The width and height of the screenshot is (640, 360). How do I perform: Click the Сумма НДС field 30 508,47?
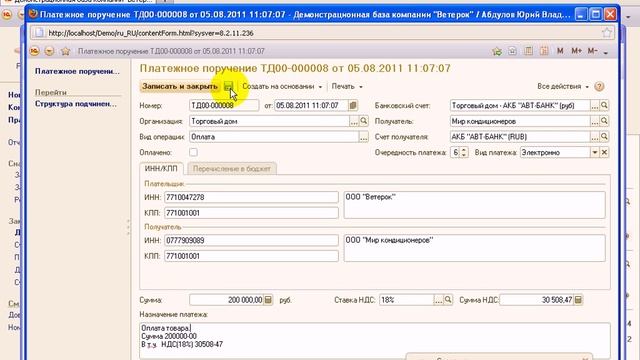click(x=536, y=300)
